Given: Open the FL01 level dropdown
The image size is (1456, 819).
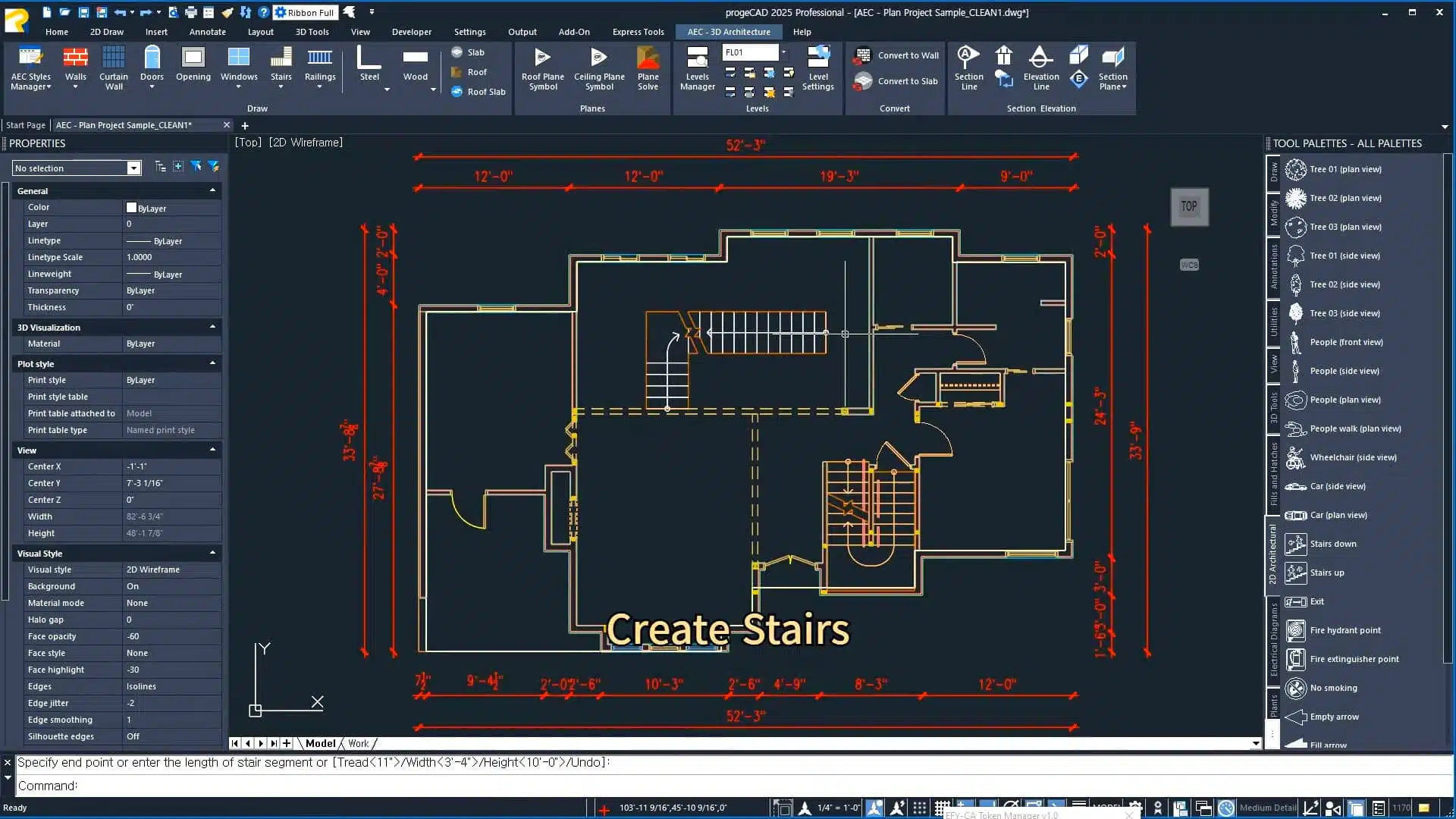Looking at the screenshot, I should 783,52.
